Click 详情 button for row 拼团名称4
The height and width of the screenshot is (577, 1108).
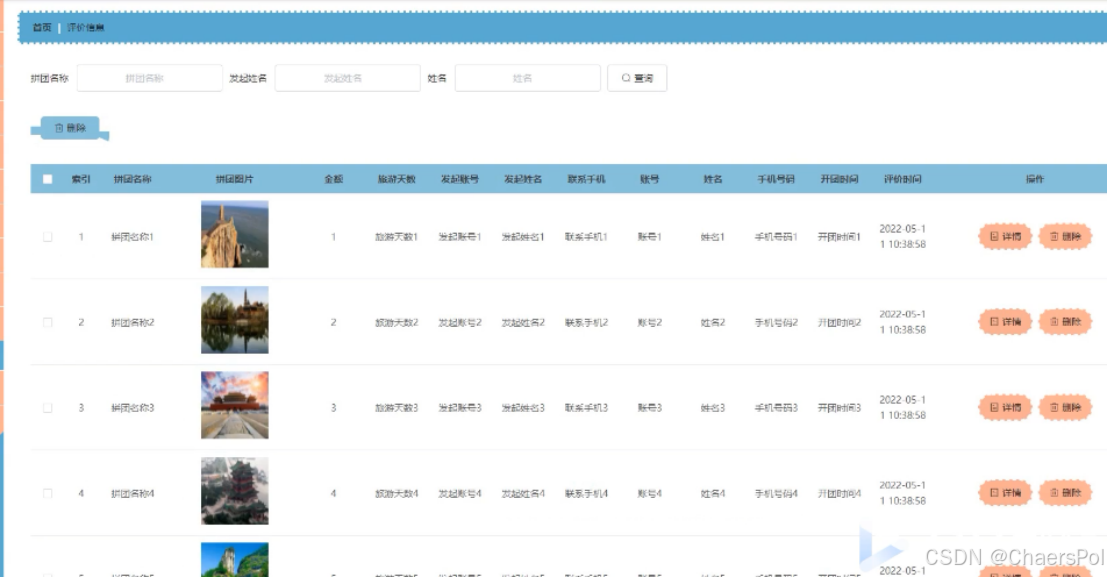point(1005,493)
